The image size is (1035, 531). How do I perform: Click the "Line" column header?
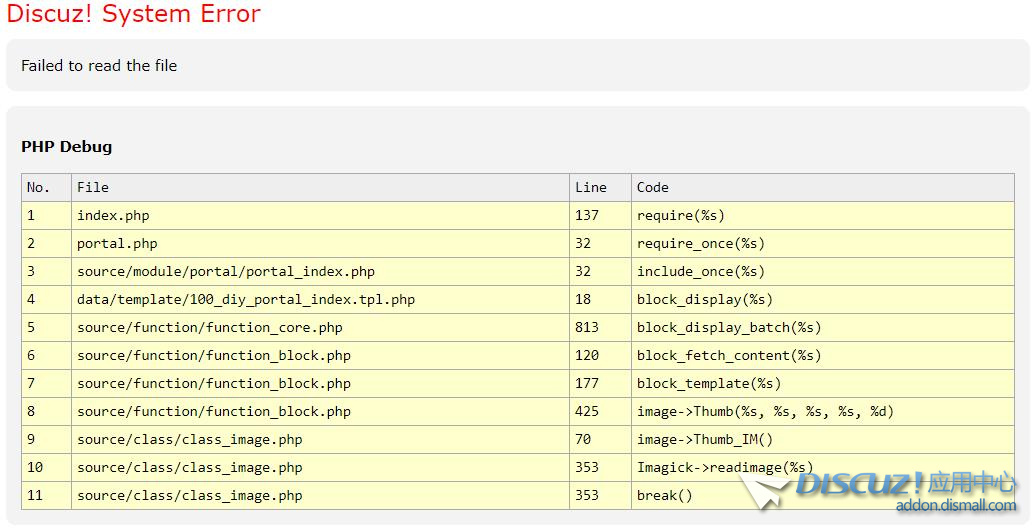pyautogui.click(x=591, y=188)
